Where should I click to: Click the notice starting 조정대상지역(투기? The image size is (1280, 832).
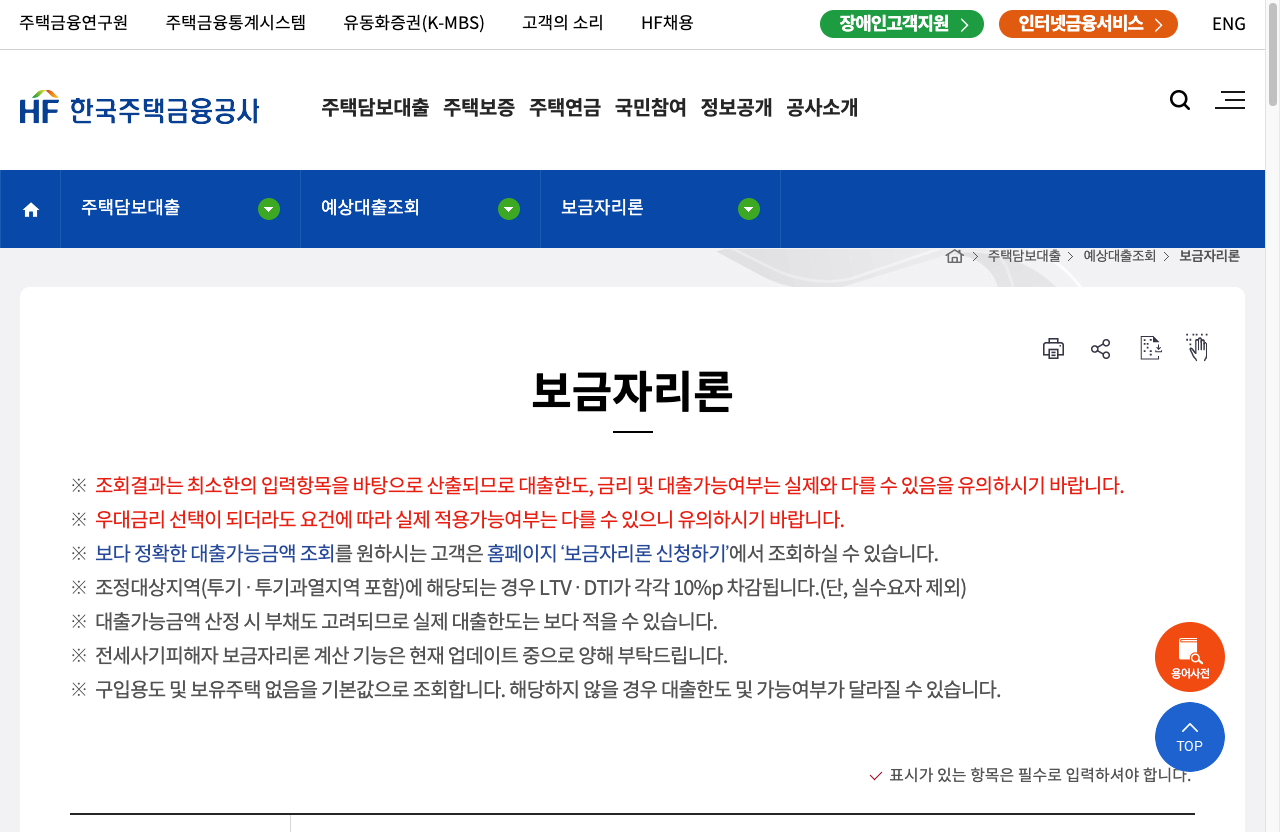(x=531, y=587)
